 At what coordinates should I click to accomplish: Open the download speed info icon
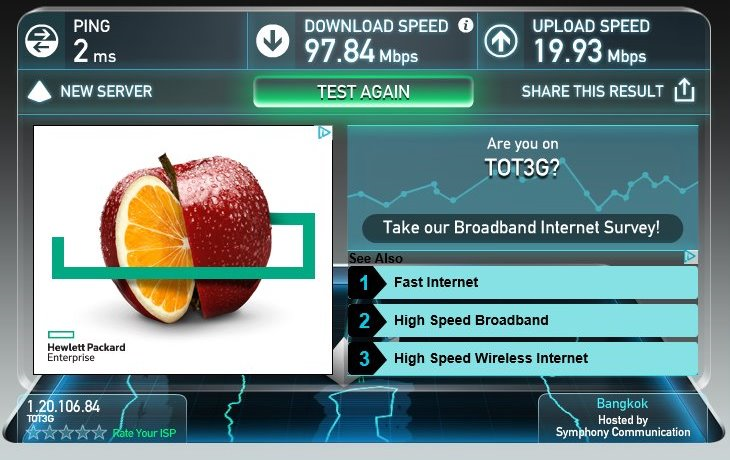click(x=465, y=25)
